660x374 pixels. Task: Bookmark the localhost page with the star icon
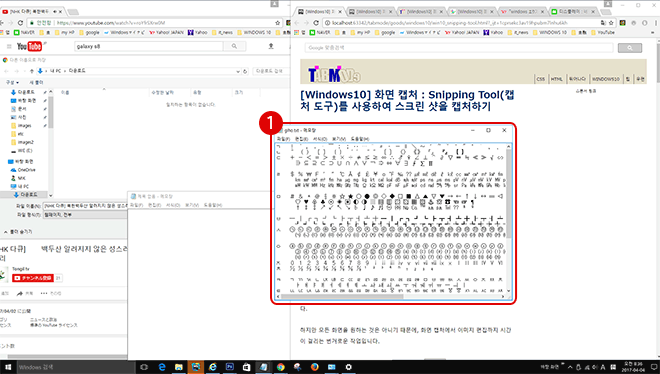point(611,23)
